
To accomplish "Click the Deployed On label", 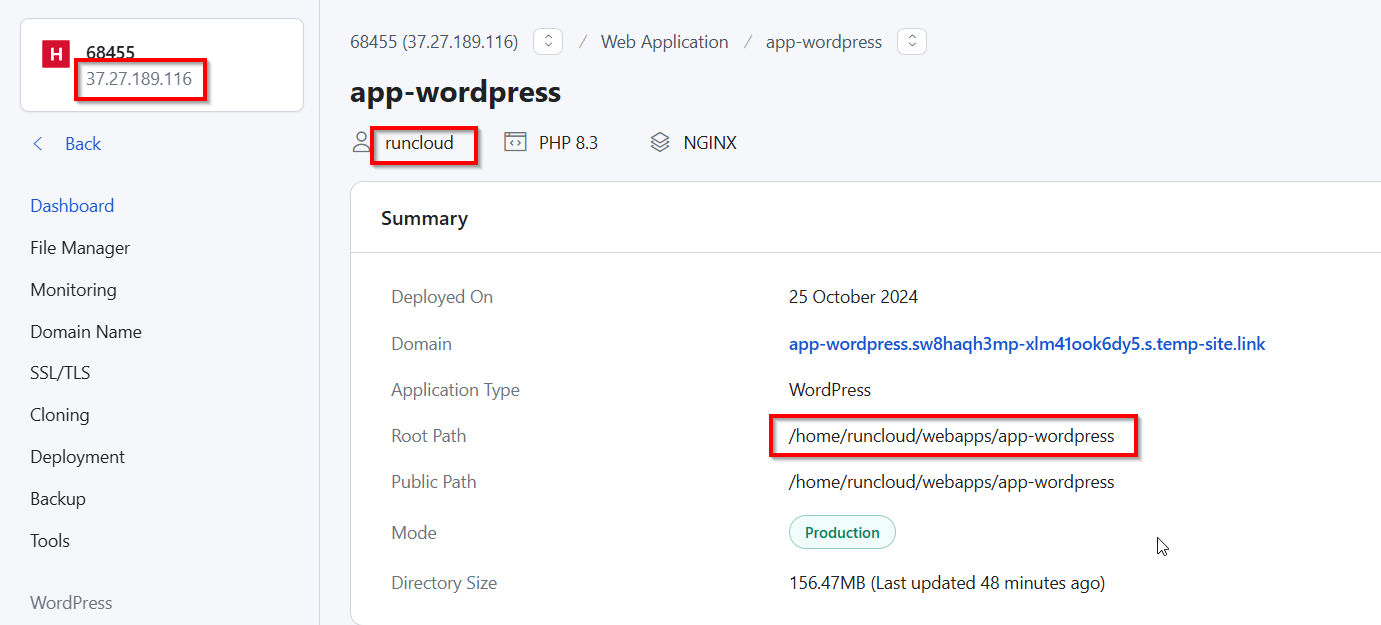I will pyautogui.click(x=442, y=297).
